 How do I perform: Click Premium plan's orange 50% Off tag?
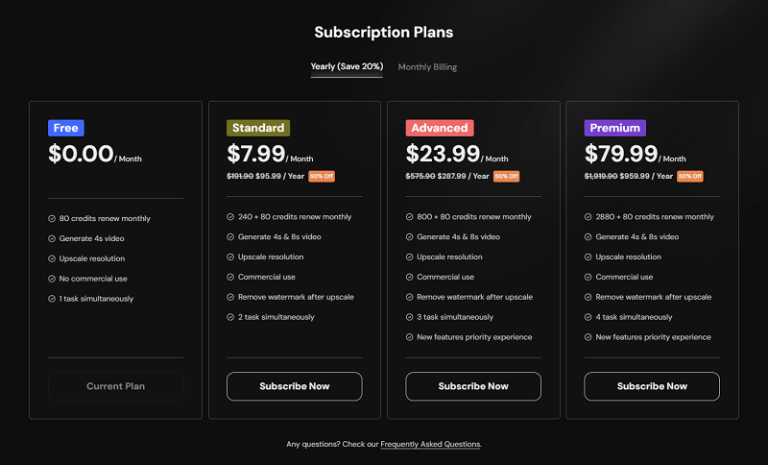(x=690, y=176)
